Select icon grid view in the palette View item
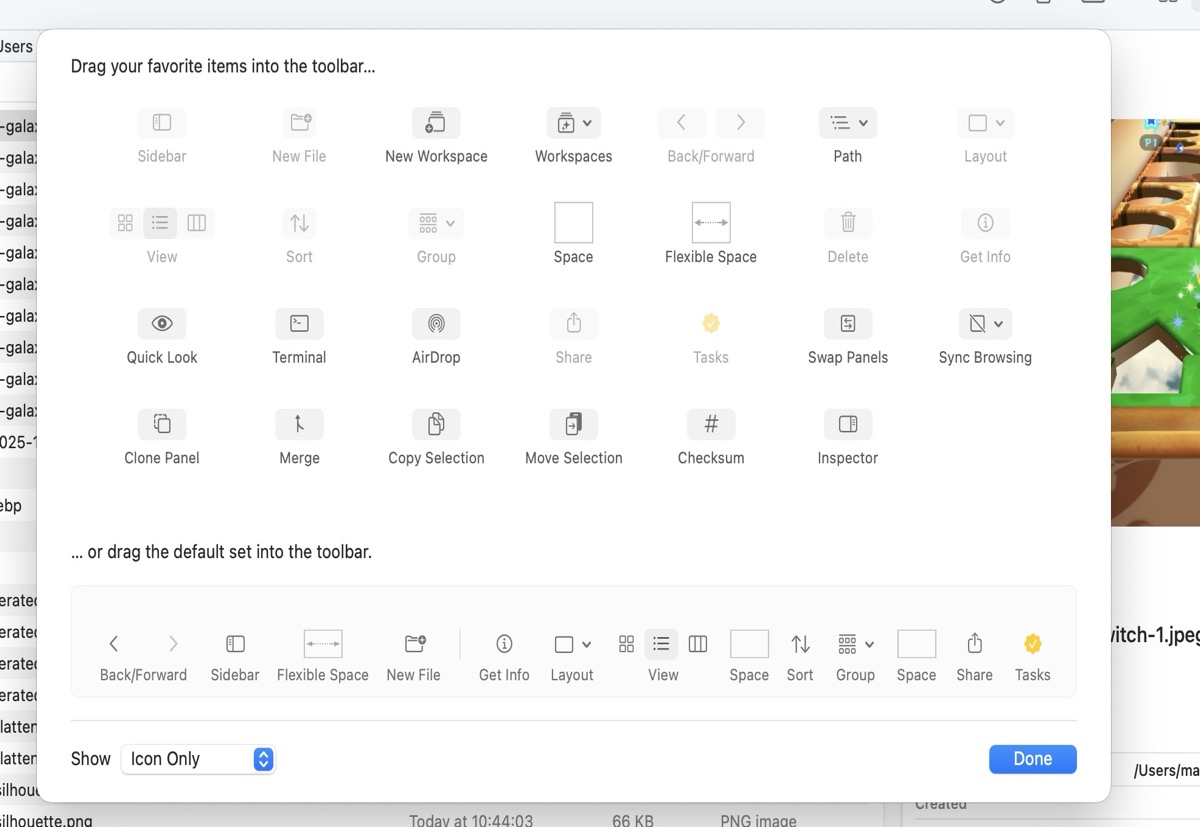The width and height of the screenshot is (1200, 827). (125, 223)
